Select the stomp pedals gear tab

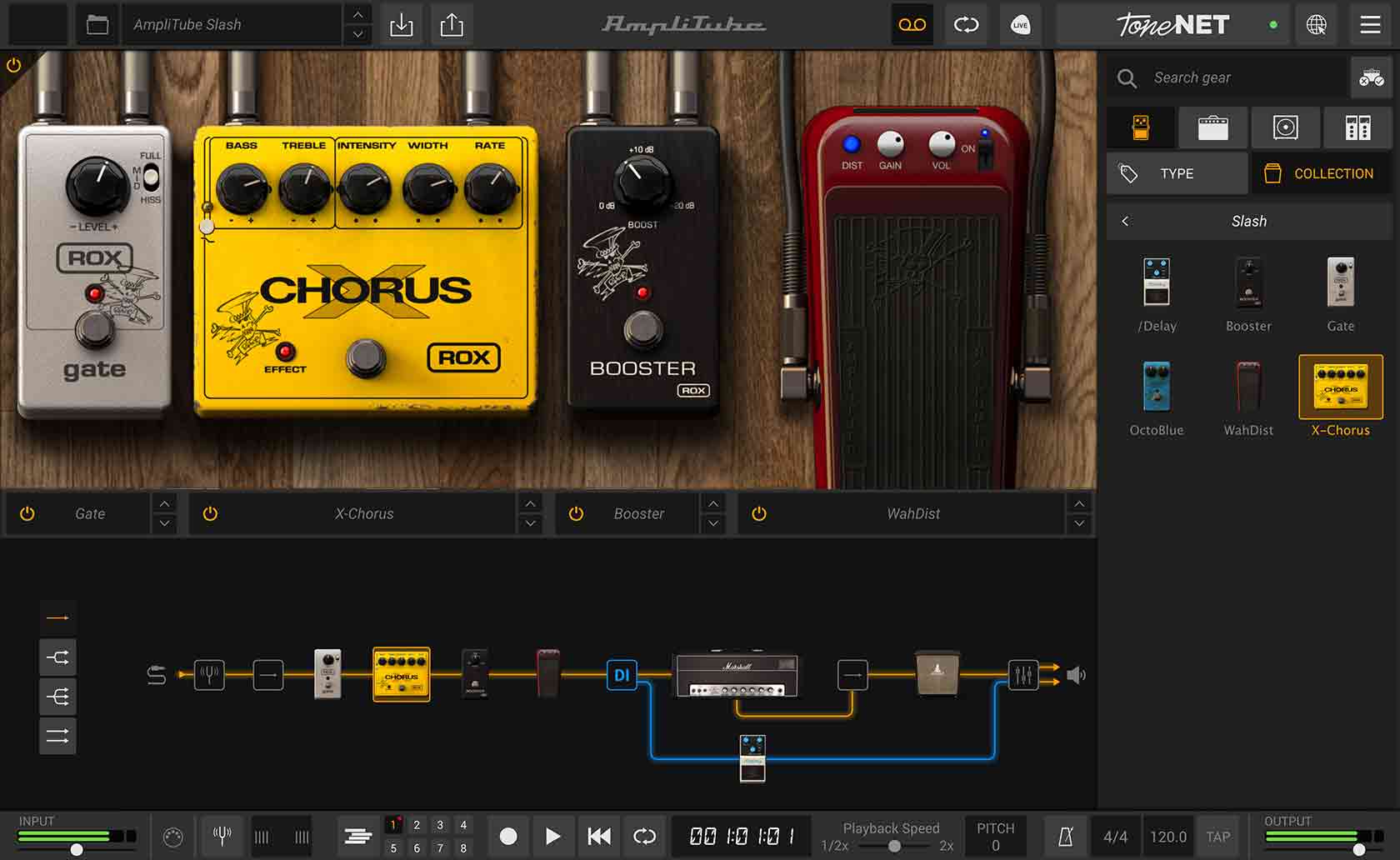tap(1141, 127)
